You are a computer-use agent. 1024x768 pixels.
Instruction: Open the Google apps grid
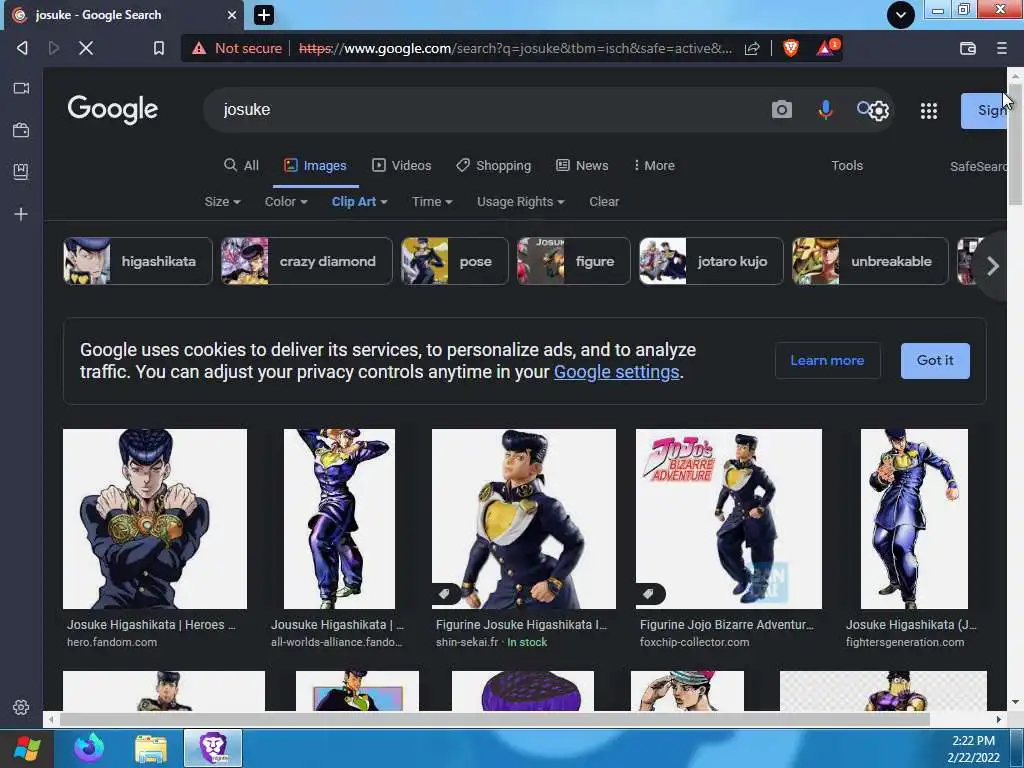[x=929, y=110]
